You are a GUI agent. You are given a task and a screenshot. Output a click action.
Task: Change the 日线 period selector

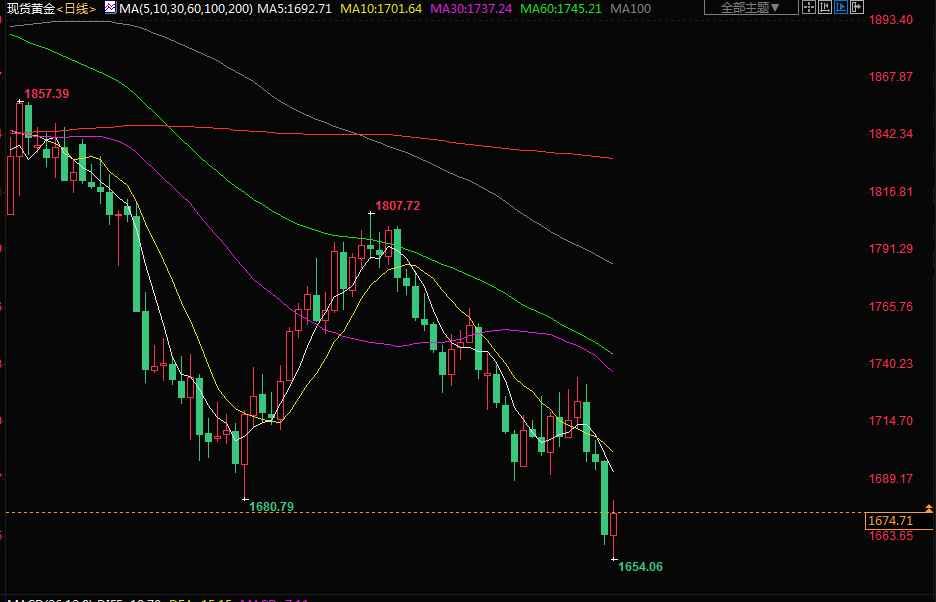[x=77, y=9]
